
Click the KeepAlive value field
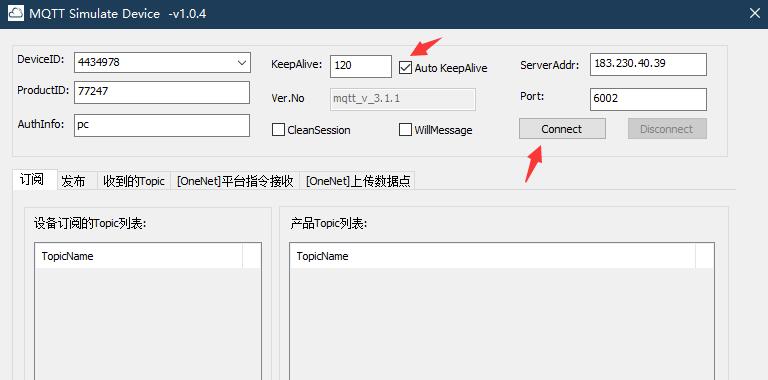tap(361, 66)
